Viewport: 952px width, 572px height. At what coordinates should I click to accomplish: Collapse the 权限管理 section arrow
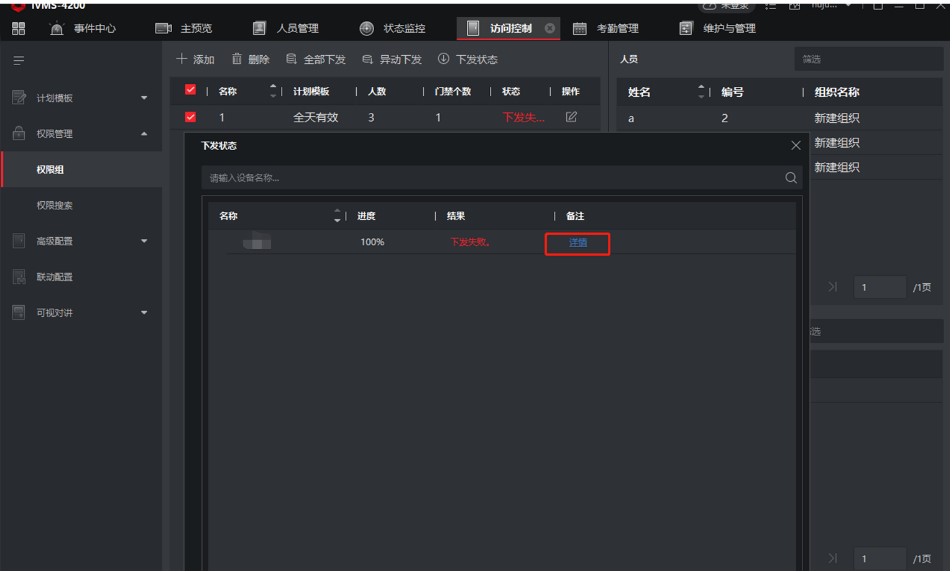(144, 134)
